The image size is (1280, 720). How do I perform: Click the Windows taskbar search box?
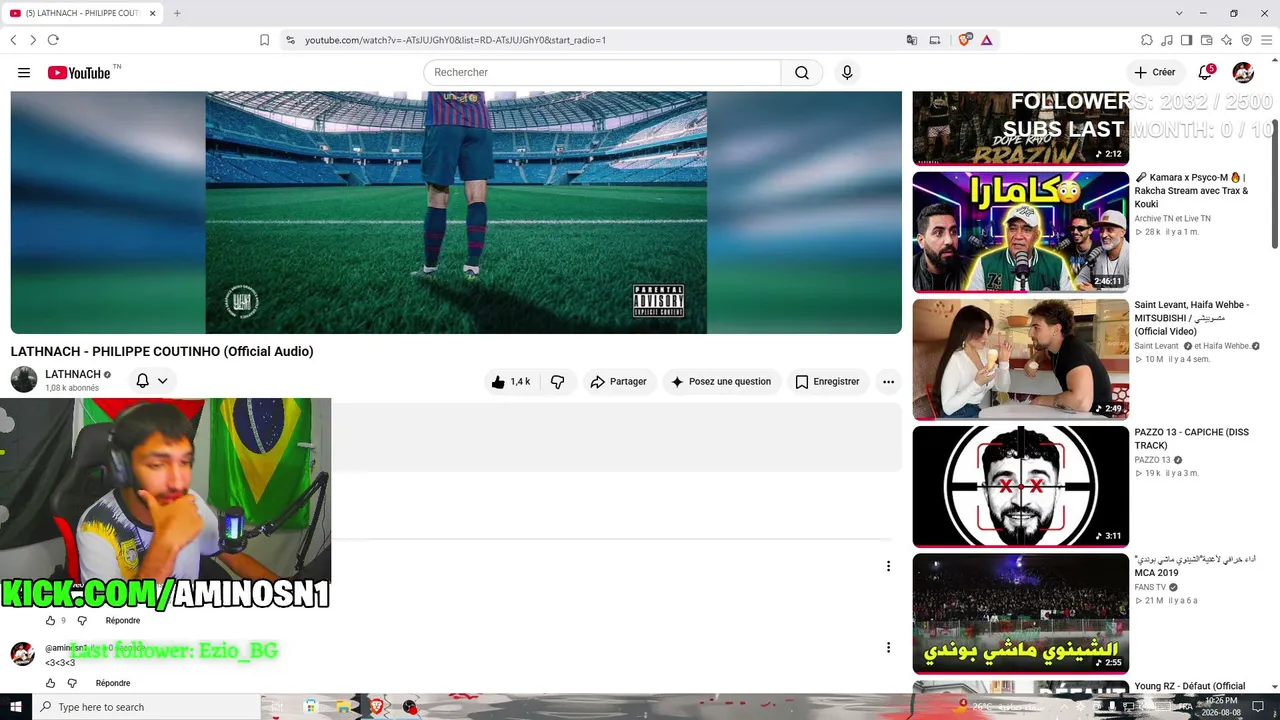click(x=147, y=707)
